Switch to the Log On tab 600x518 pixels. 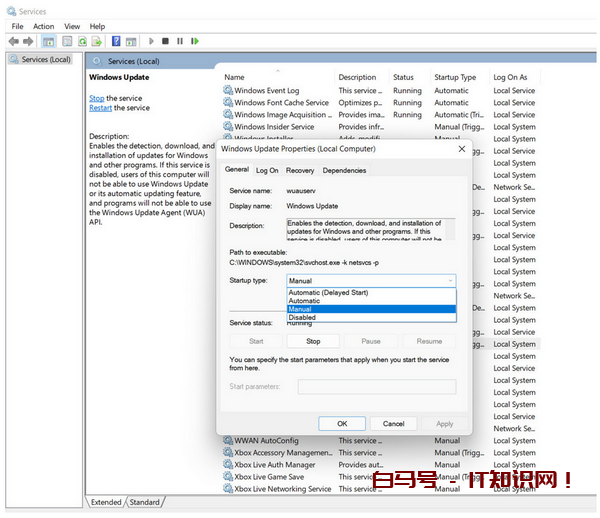click(267, 171)
